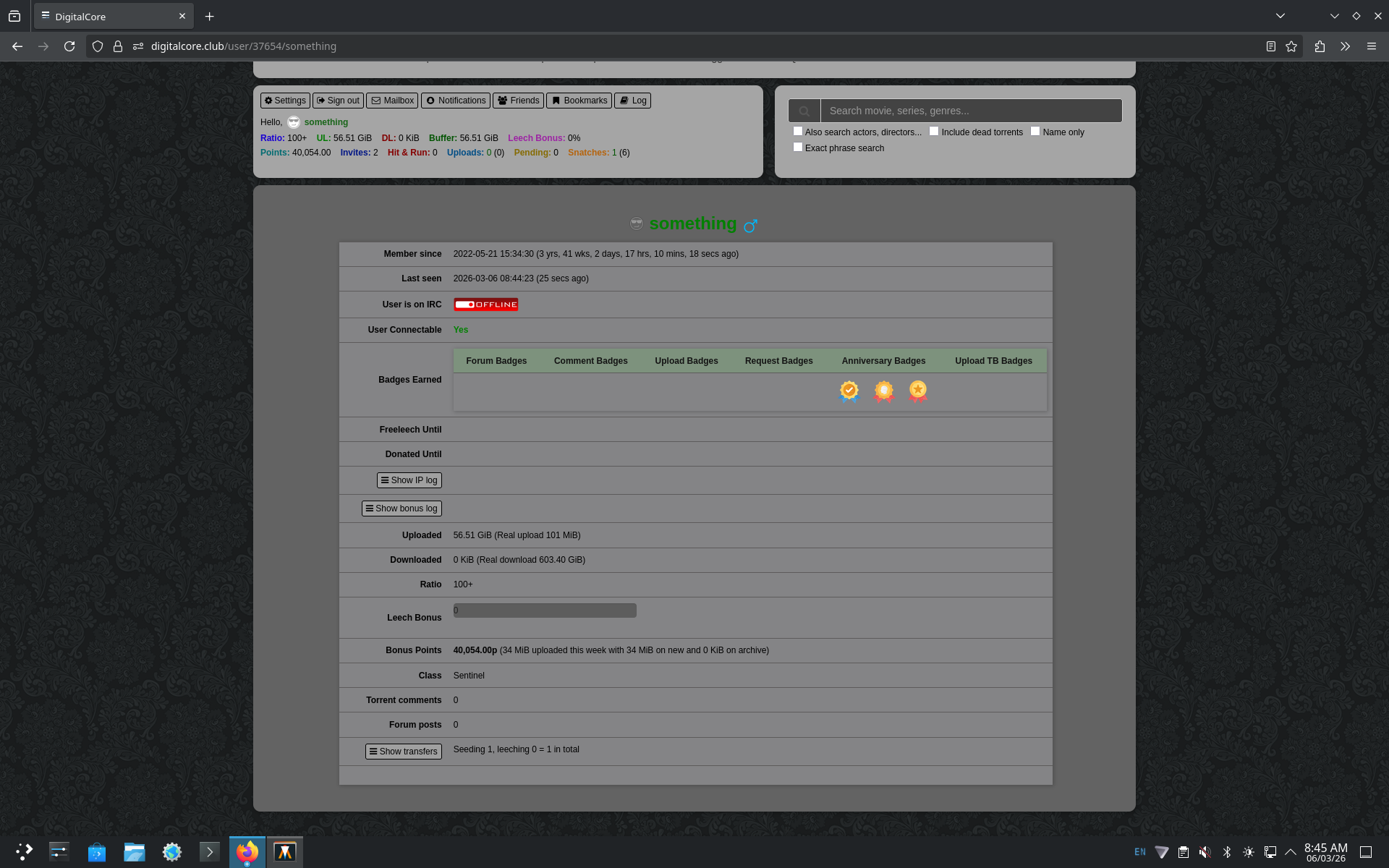Click the Leech Bonus progress bar
1389x868 pixels.
click(x=544, y=610)
